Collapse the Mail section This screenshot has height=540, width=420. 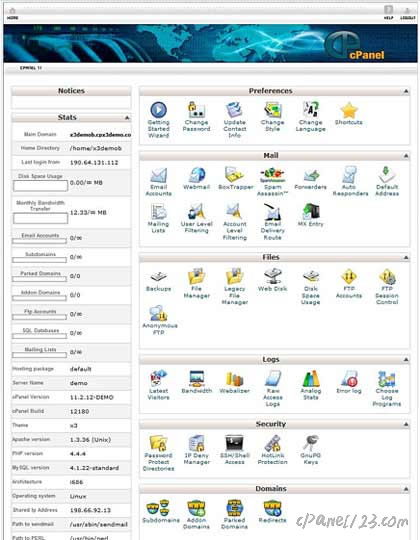(406, 156)
